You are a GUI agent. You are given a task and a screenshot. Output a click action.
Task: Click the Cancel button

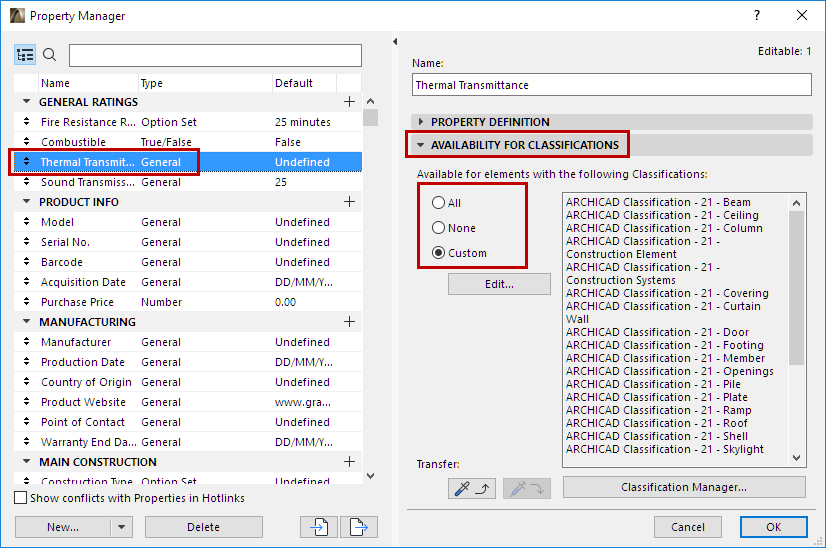(x=687, y=527)
